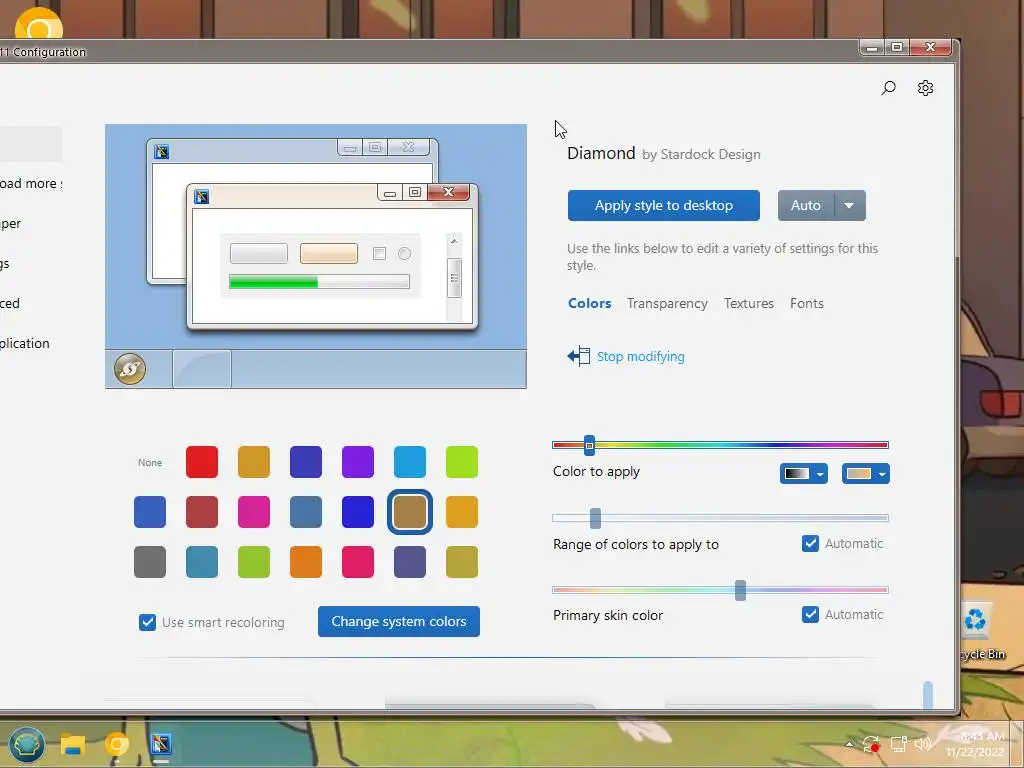The image size is (1024, 768).
Task: Open the Start orb on taskbar
Action: 27,744
